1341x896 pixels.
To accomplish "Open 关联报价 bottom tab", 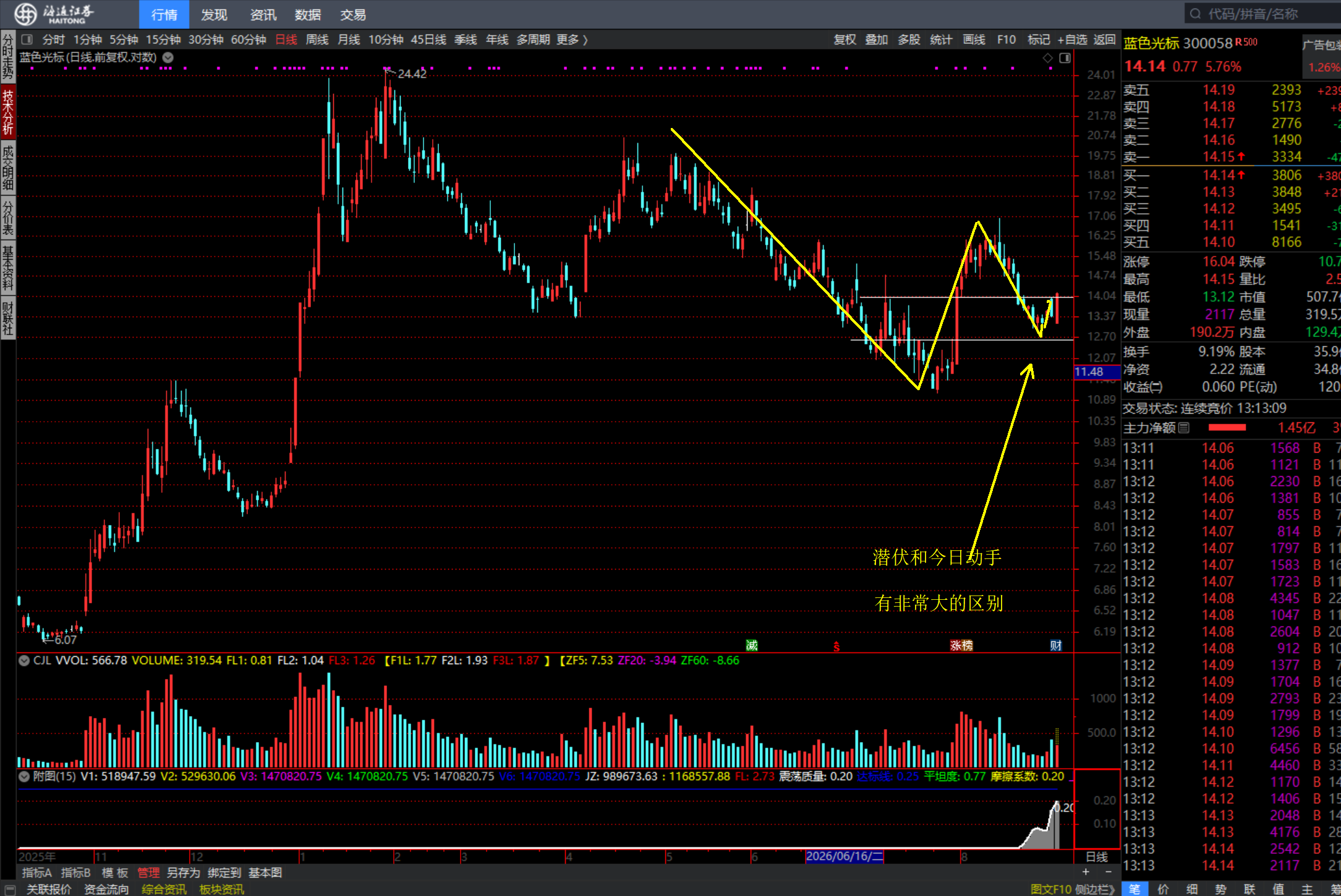I will tap(49, 889).
